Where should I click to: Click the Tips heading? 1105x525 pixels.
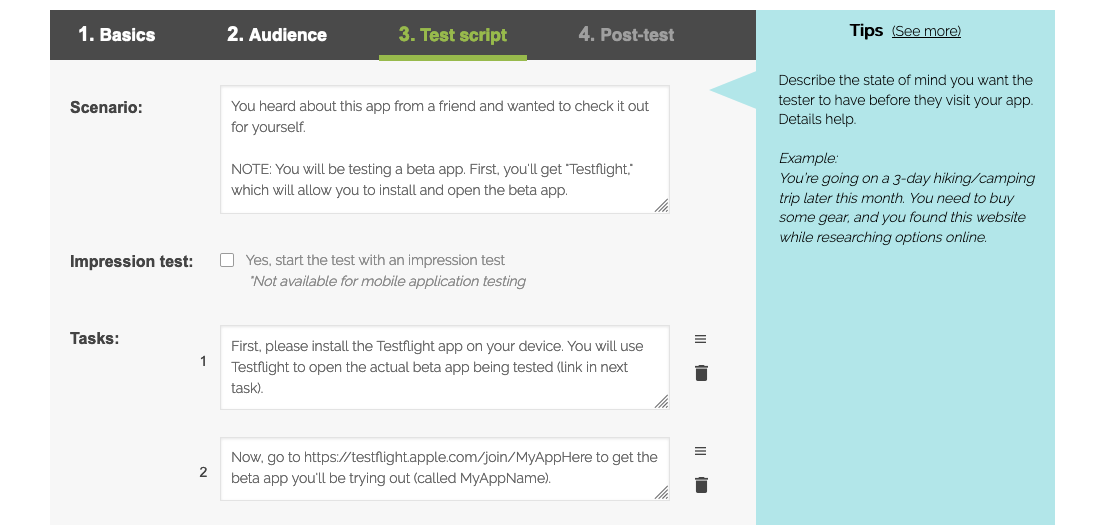click(866, 30)
